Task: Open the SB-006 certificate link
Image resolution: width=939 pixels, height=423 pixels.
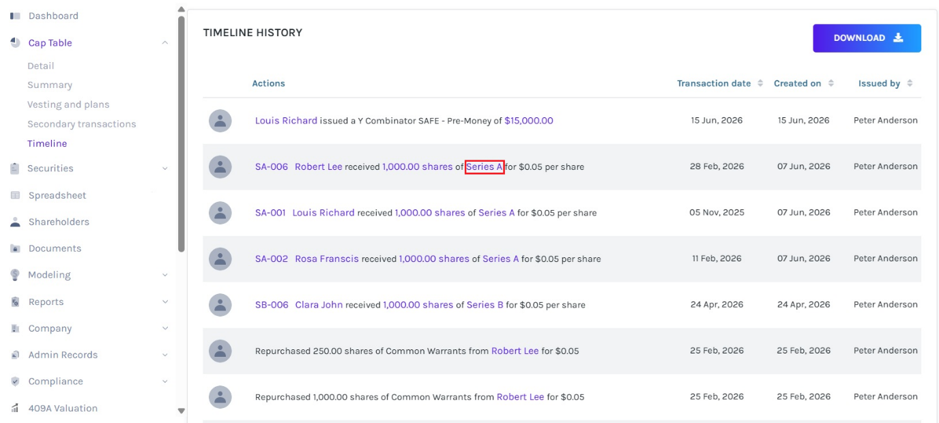Action: (271, 305)
